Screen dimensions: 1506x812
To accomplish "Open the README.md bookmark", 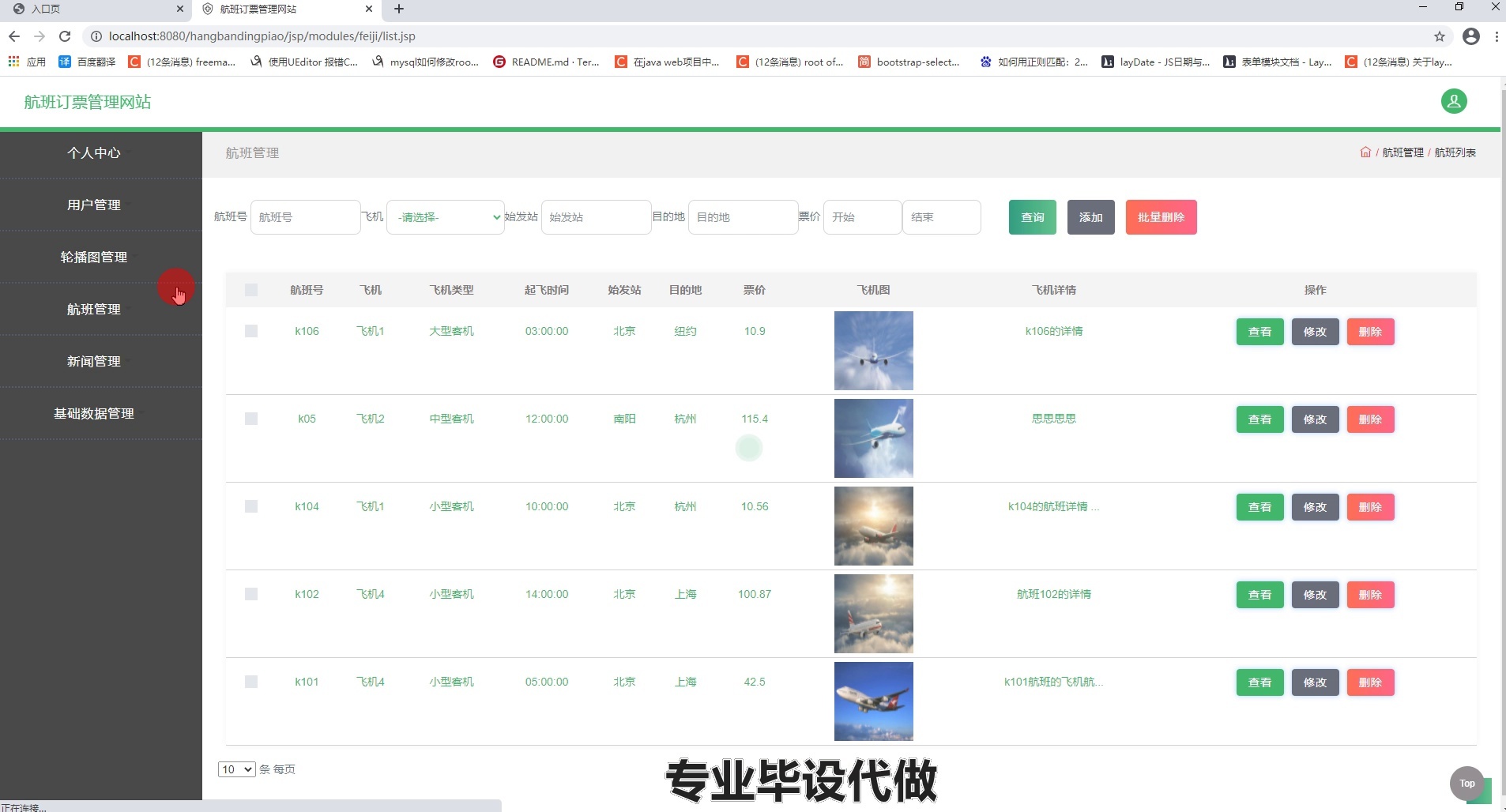I will 546,62.
